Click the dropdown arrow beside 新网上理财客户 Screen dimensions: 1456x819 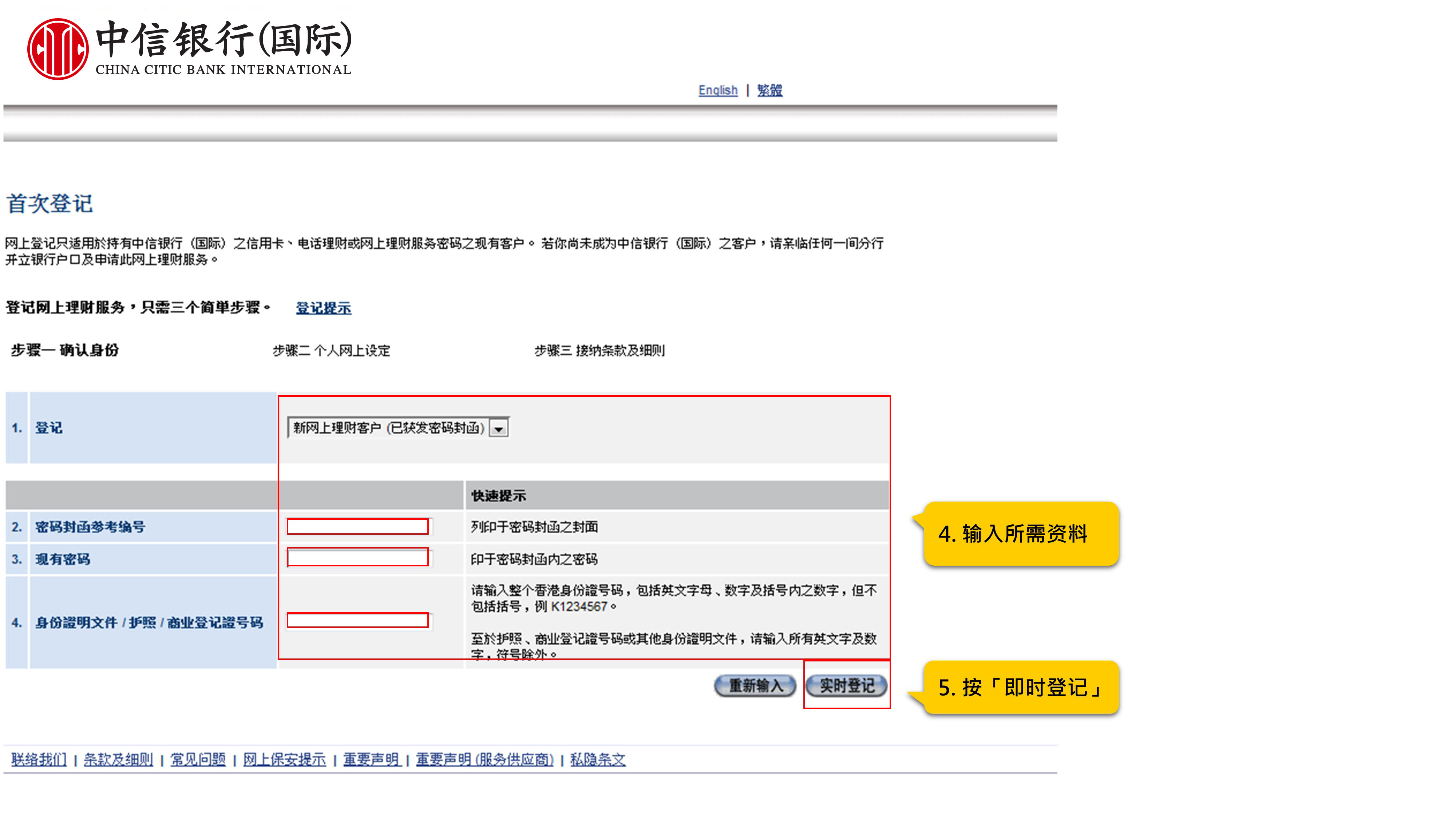pos(499,428)
